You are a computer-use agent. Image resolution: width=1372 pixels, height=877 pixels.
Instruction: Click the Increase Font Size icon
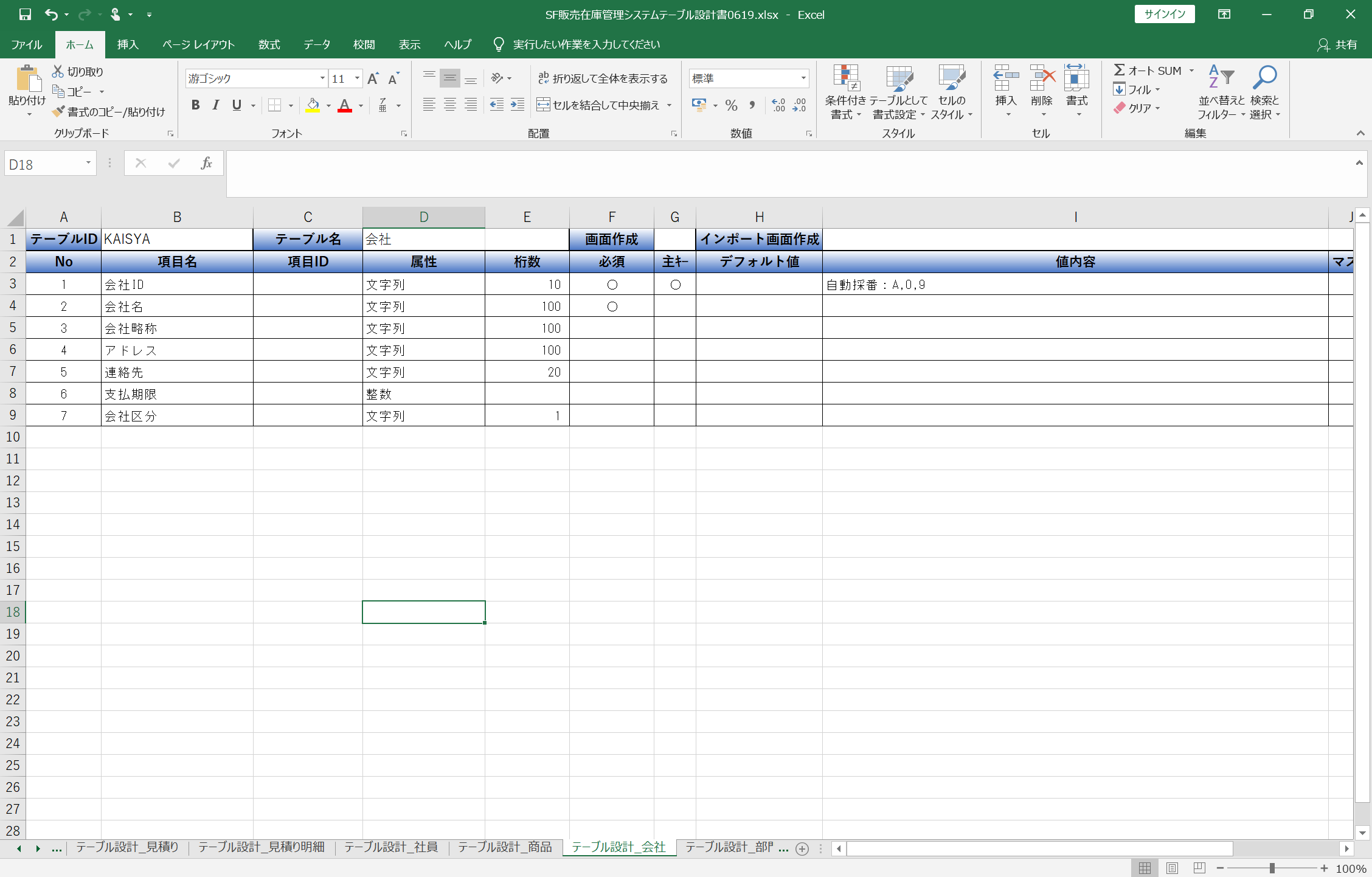tap(373, 78)
